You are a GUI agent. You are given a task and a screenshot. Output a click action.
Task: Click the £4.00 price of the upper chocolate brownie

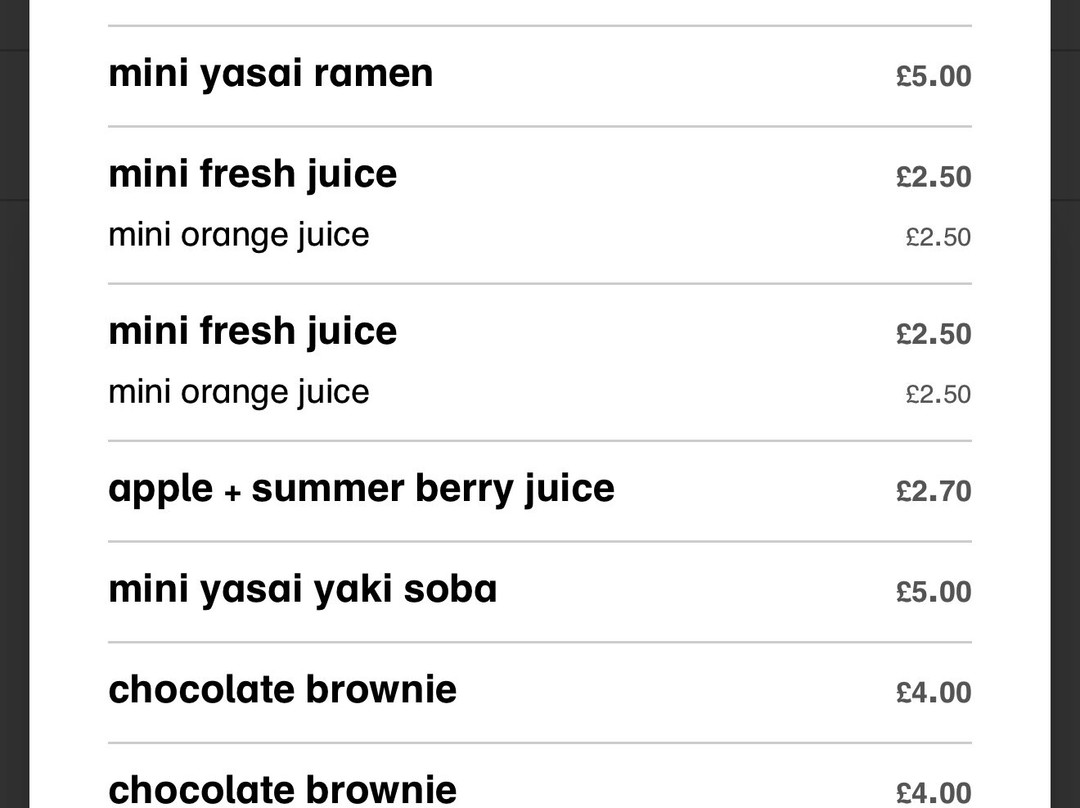pos(933,692)
